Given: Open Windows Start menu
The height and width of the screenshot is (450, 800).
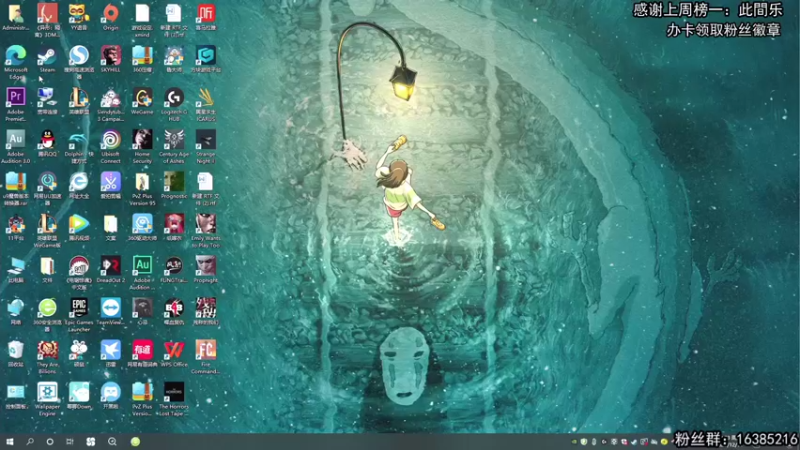Looking at the screenshot, I should 10,442.
